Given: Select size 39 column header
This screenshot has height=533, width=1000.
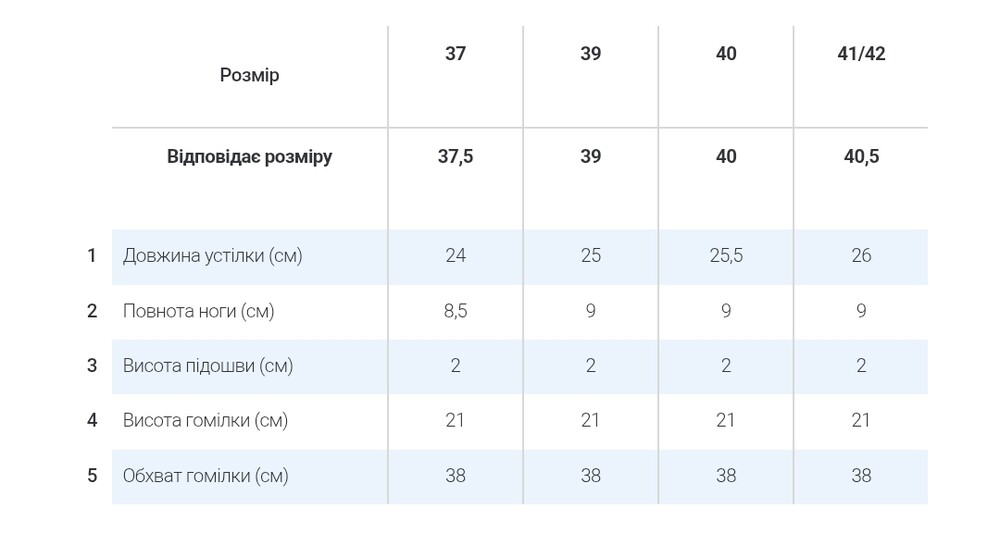Looking at the screenshot, I should pyautogui.click(x=591, y=54).
